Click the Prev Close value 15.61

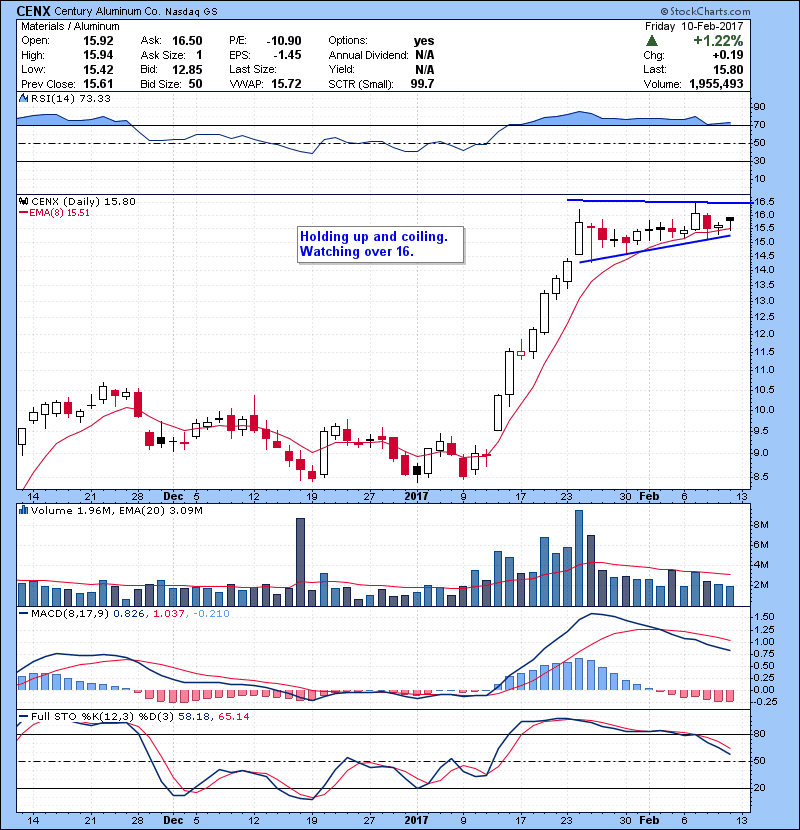pyautogui.click(x=98, y=84)
